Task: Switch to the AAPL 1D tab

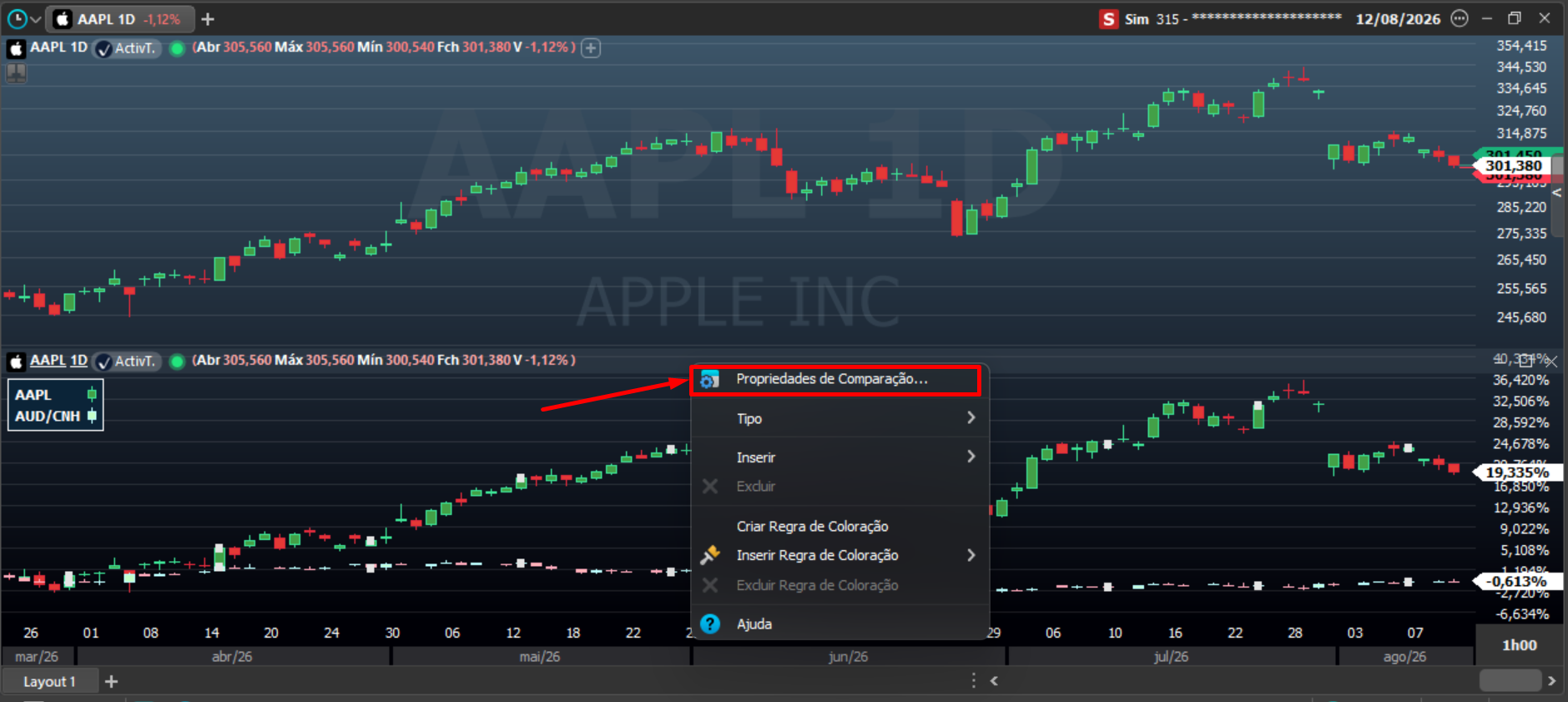Action: tap(119, 18)
